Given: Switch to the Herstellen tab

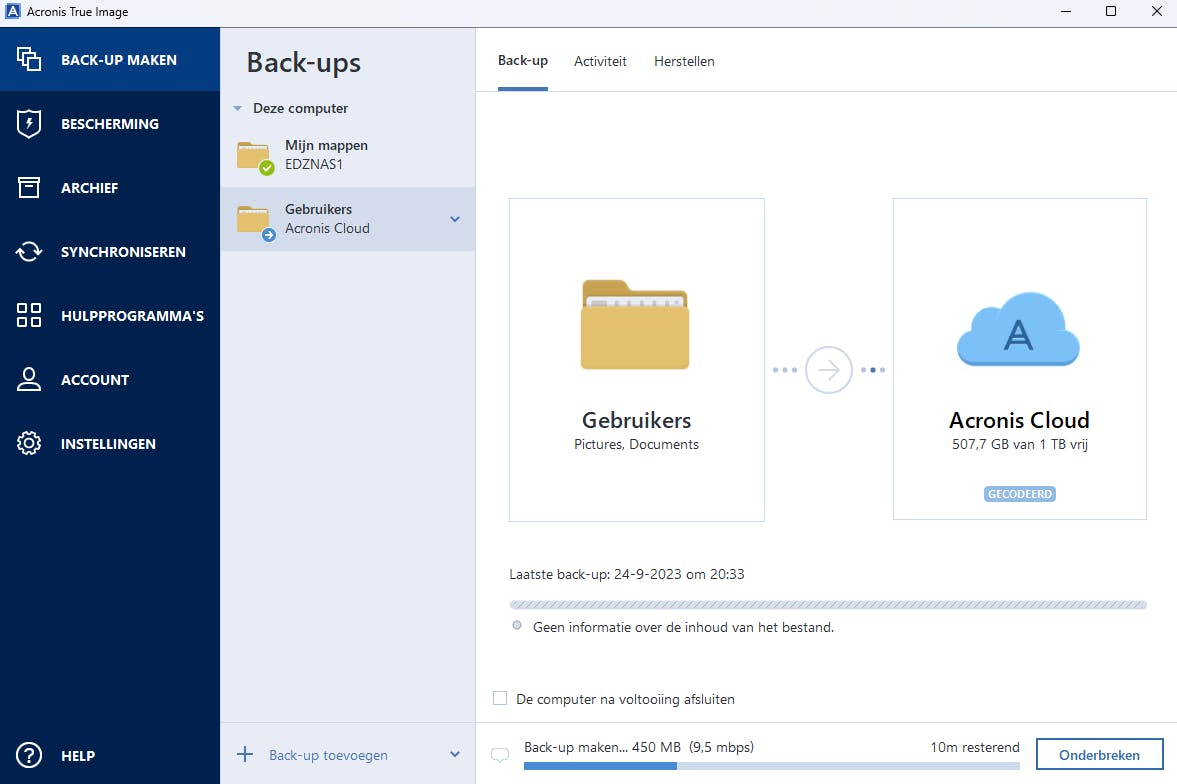Looking at the screenshot, I should [x=684, y=62].
